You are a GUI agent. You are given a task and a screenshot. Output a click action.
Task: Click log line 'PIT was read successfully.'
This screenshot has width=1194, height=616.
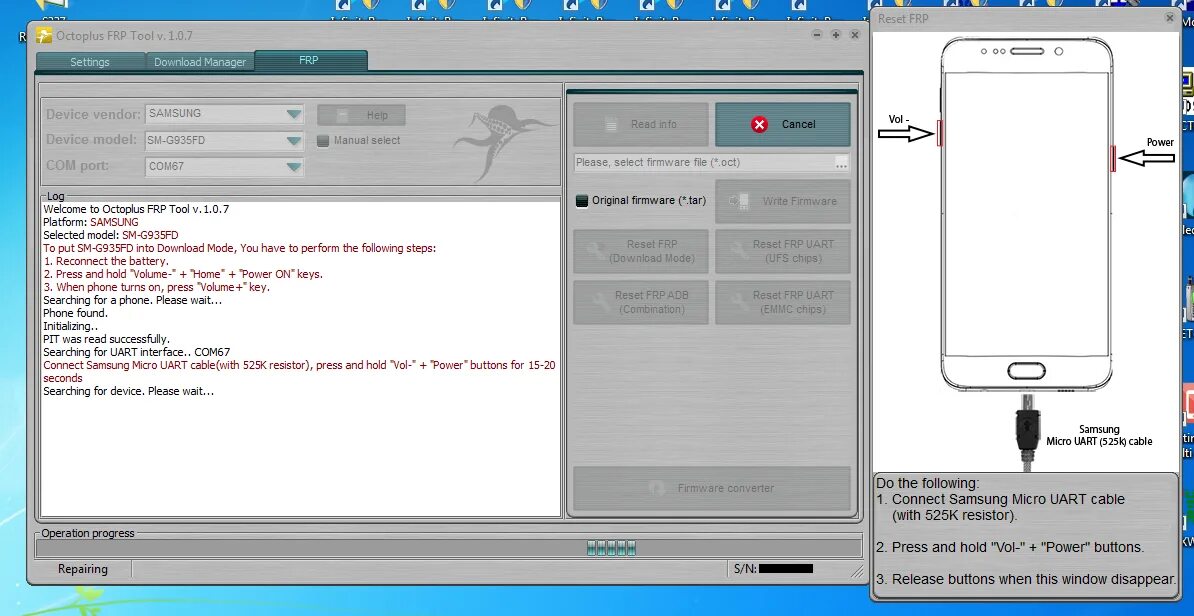pyautogui.click(x=107, y=339)
